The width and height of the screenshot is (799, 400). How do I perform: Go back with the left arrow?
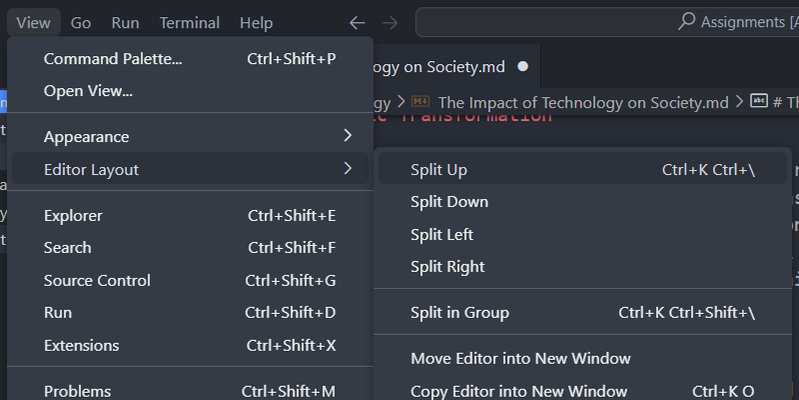pos(357,22)
